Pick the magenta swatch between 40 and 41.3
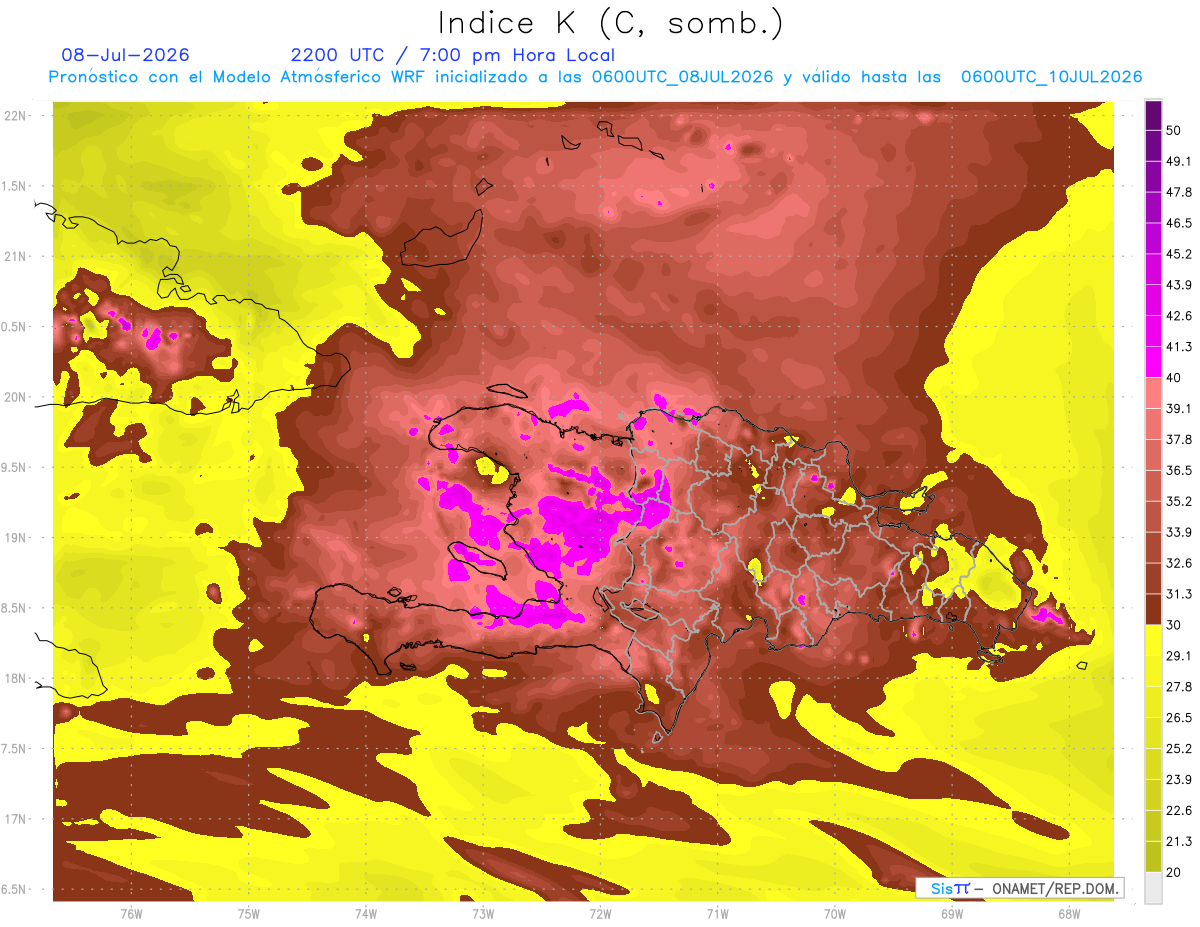Screen dimensions: 1200x927 [1153, 362]
